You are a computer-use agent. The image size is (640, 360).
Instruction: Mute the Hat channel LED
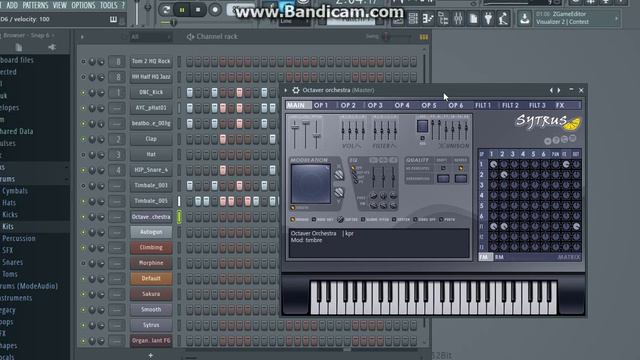click(x=83, y=155)
